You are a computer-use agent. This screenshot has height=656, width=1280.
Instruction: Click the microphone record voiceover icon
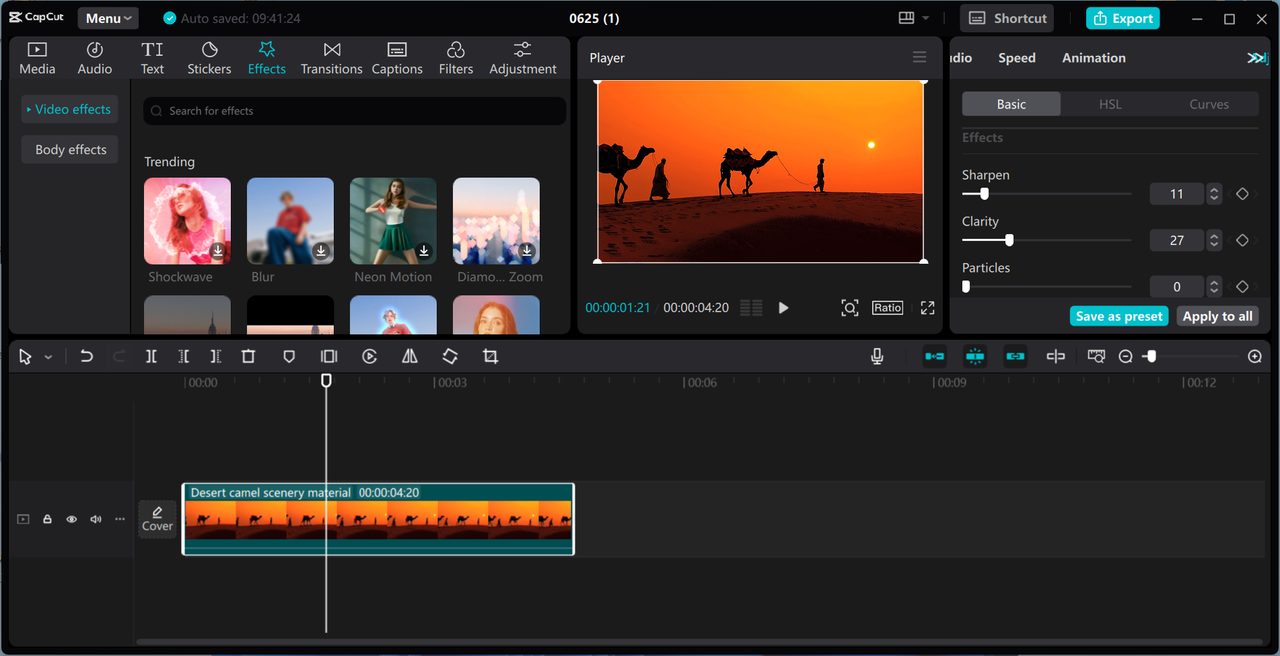[877, 356]
